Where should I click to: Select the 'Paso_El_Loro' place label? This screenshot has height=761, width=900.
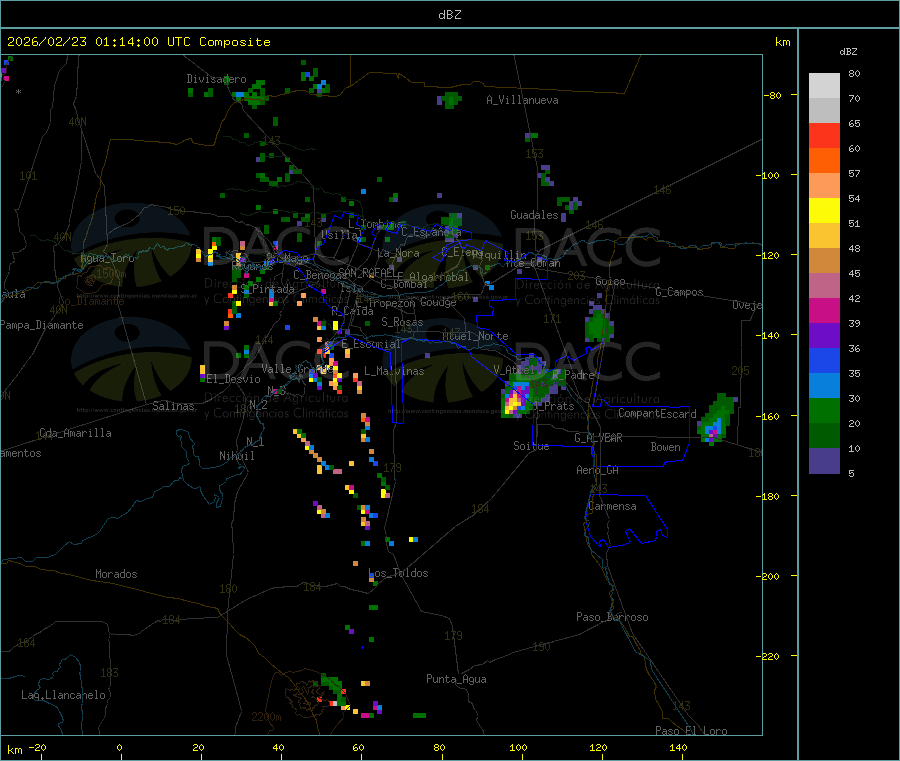(x=692, y=731)
